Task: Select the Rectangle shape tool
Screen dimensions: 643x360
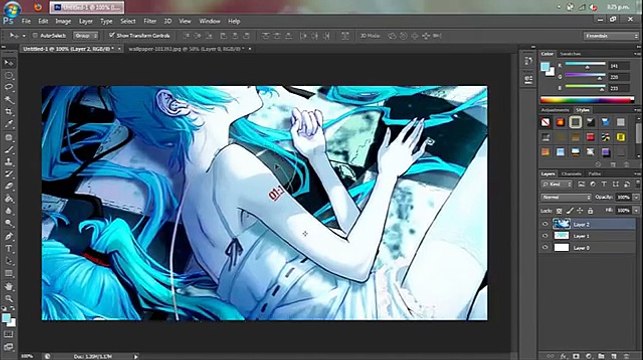Action: click(9, 273)
